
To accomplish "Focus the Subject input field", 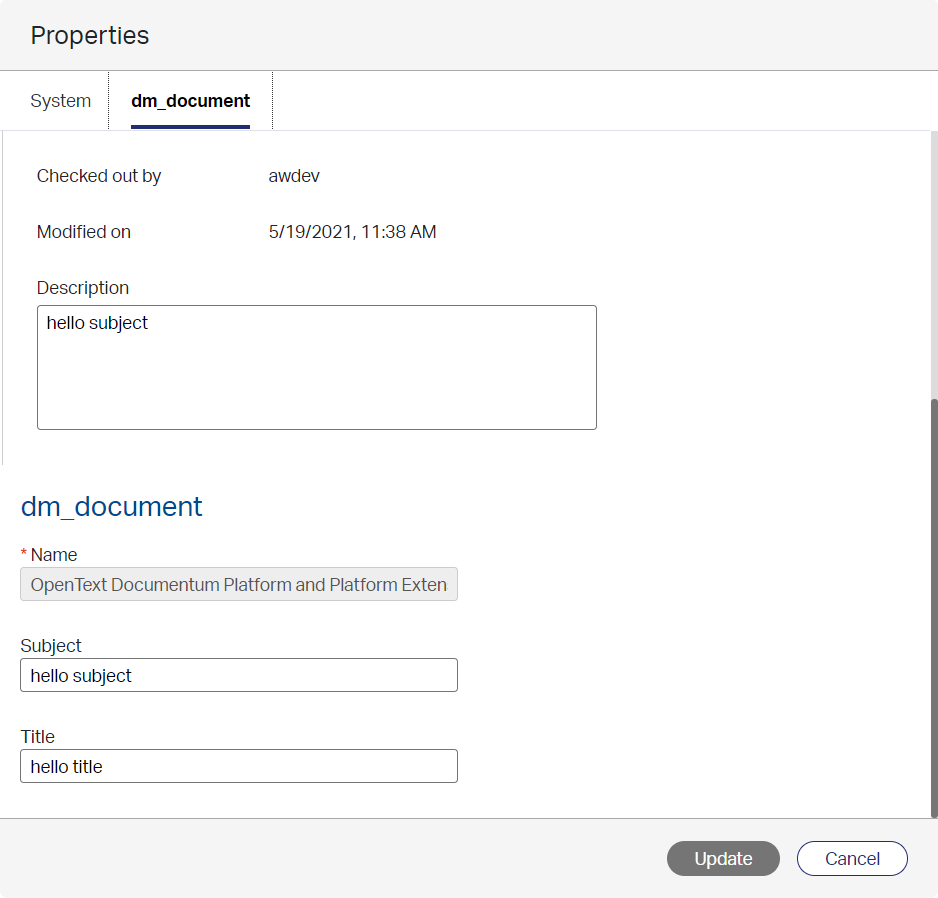I will pyautogui.click(x=238, y=676).
